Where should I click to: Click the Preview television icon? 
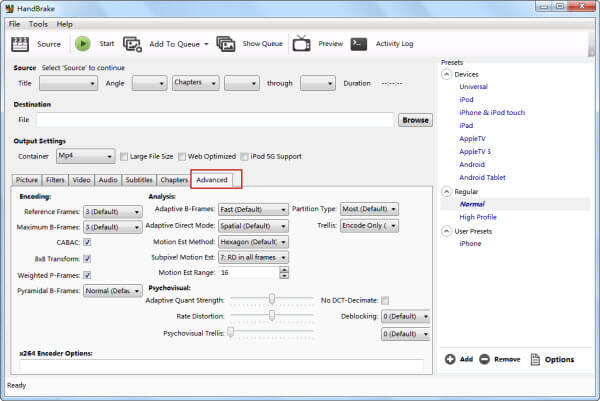[x=302, y=44]
